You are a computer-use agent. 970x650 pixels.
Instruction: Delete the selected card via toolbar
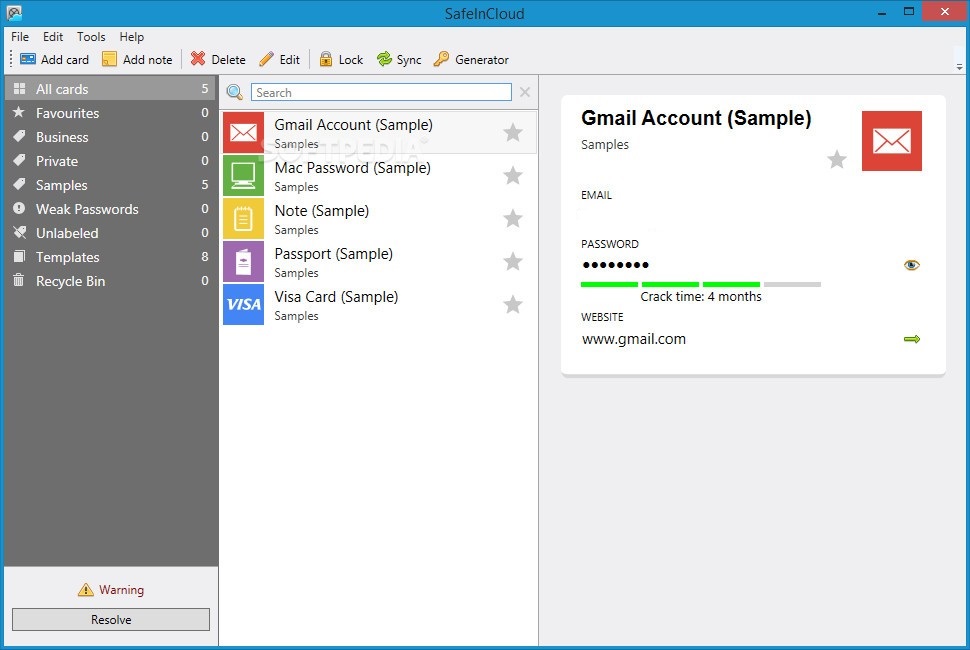point(218,59)
